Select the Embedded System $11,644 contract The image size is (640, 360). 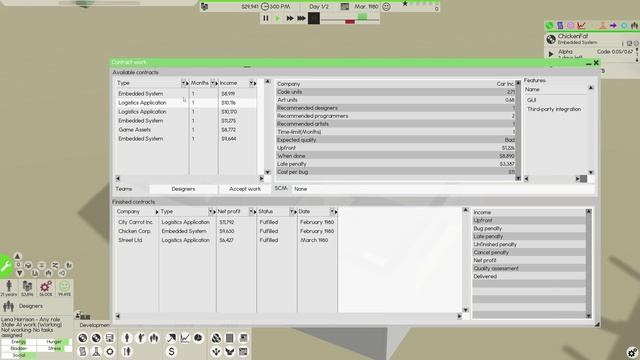tap(187, 139)
